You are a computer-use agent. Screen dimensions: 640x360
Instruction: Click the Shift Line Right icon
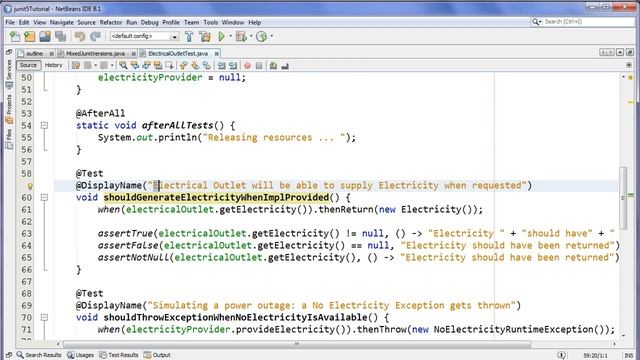pos(233,65)
